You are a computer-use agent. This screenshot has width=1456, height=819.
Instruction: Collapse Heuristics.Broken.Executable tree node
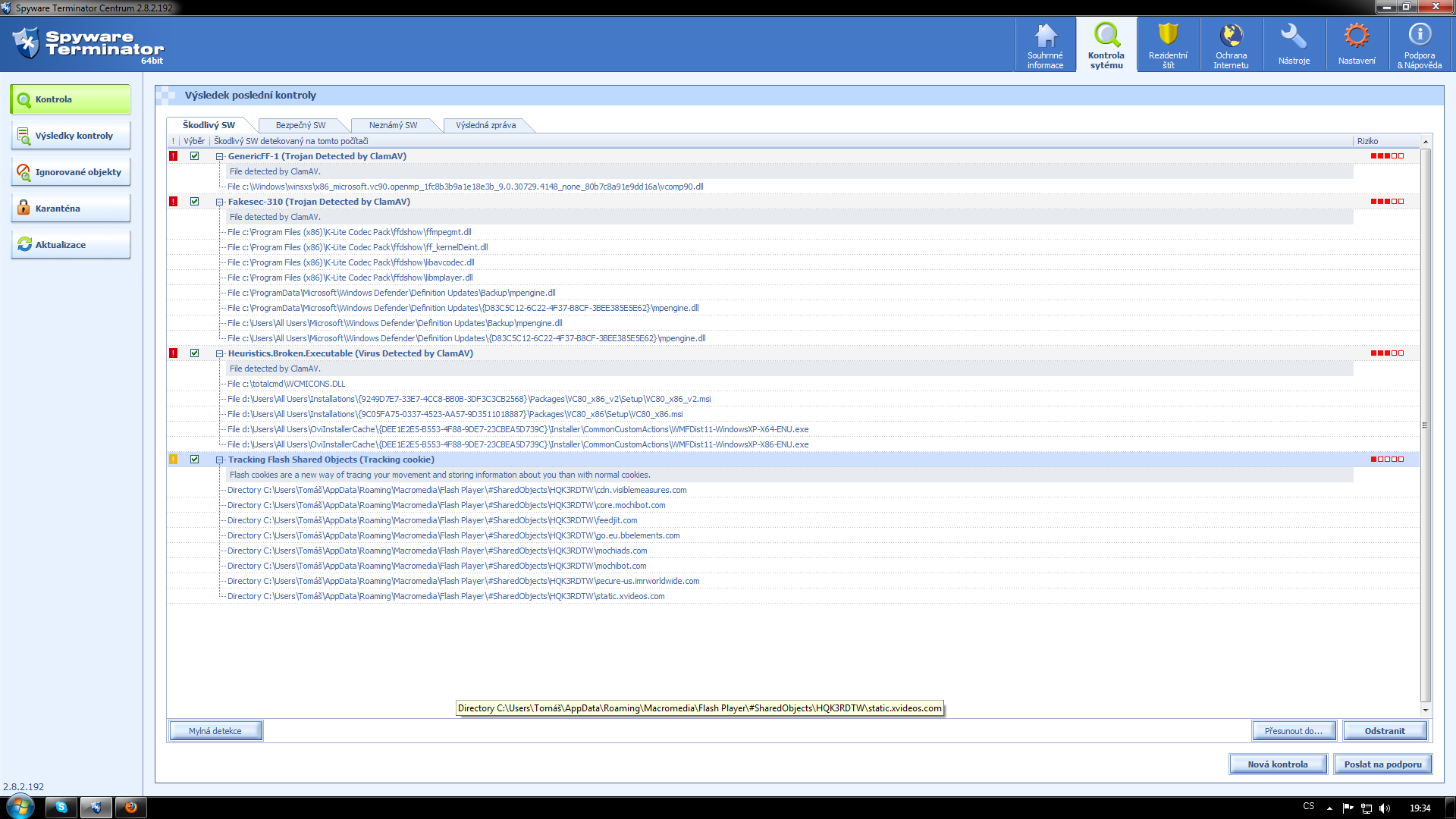[220, 353]
